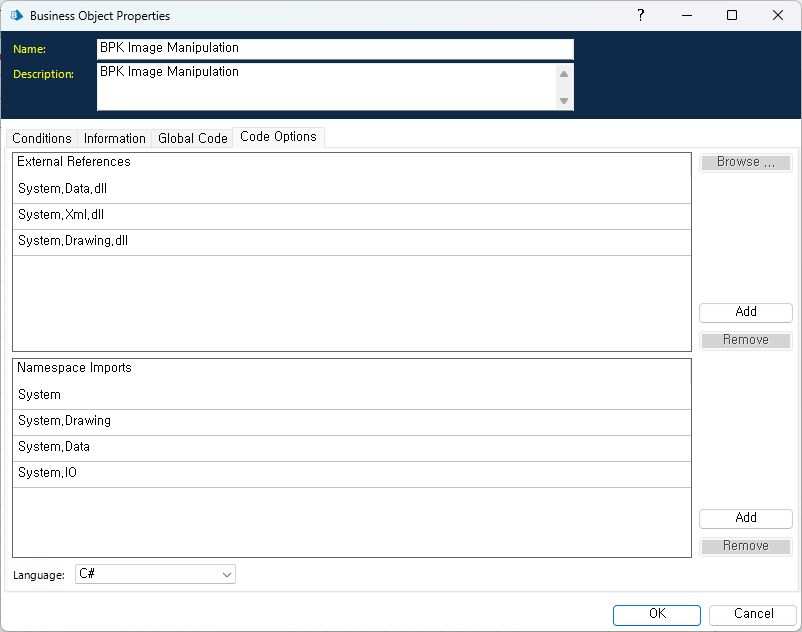Screen dimensions: 802x632
Task: Select the System.IO namespace row
Action: click(x=352, y=474)
